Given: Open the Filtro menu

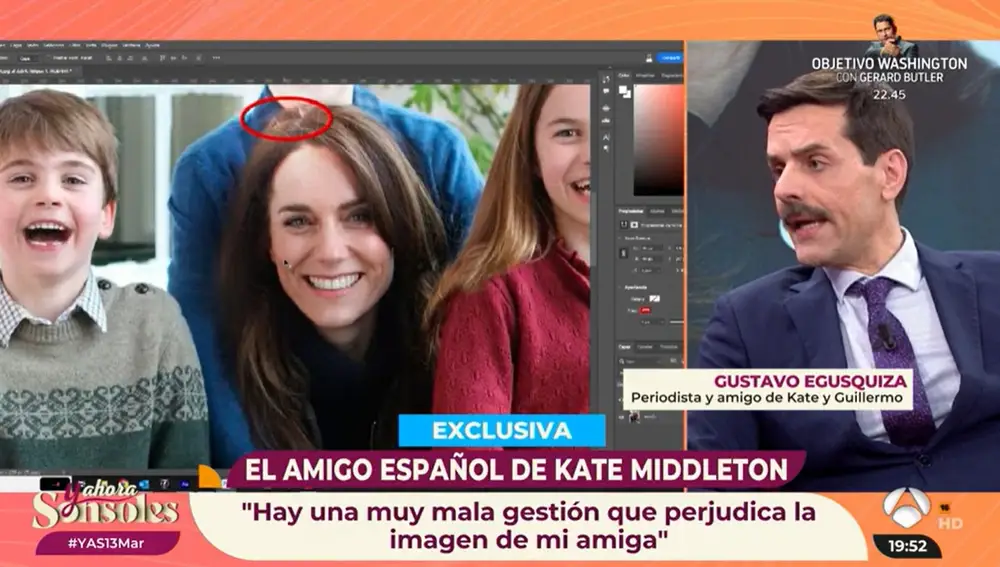Looking at the screenshot, I should tap(75, 45).
